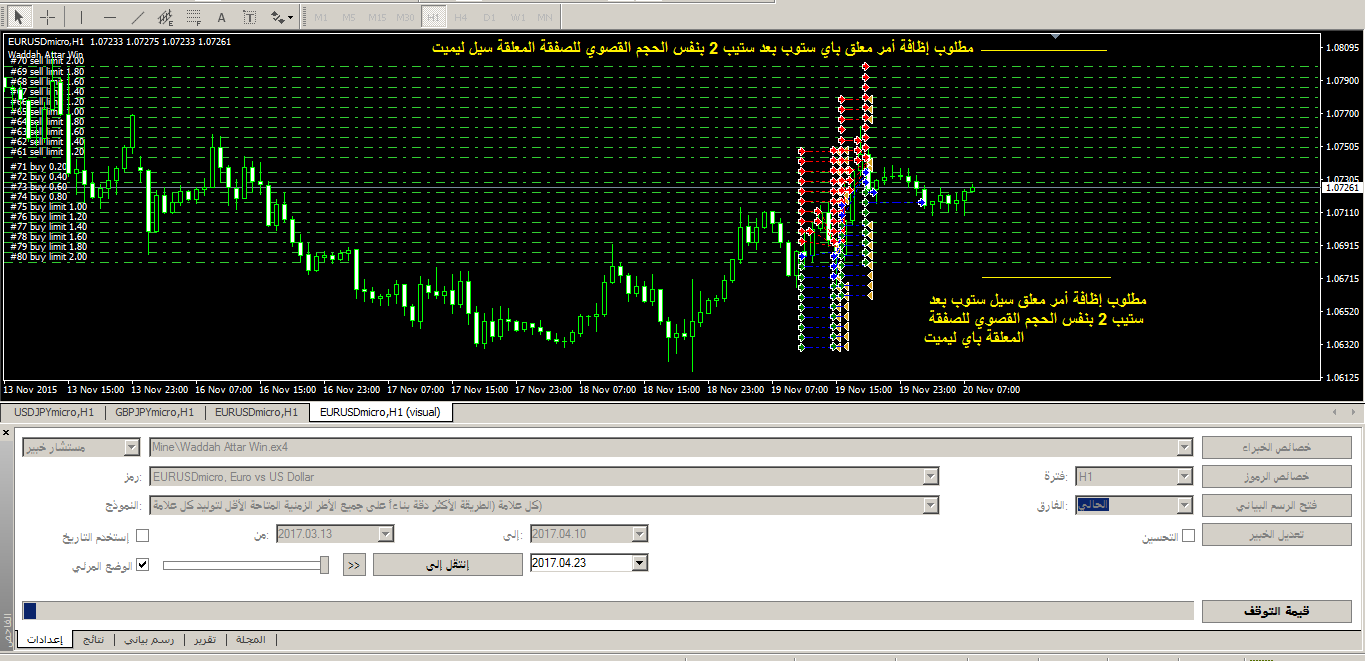The height and width of the screenshot is (661, 1365).
Task: Click the خصائص الخبراء button
Action: coord(1276,448)
